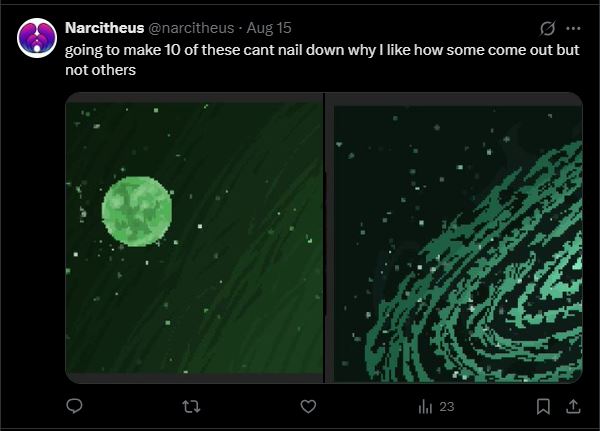The width and height of the screenshot is (600, 431).
Task: Open the green moon pixel art image
Action: point(194,237)
